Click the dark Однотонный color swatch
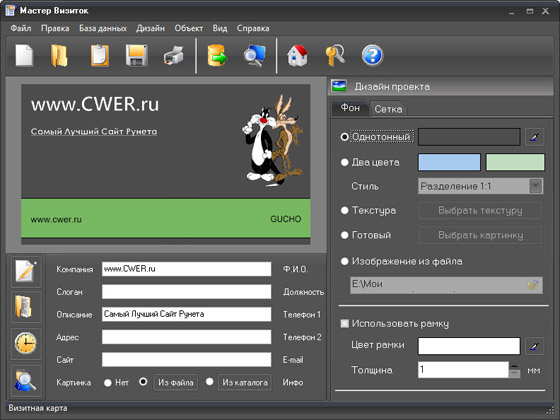This screenshot has height=420, width=560. (469, 137)
